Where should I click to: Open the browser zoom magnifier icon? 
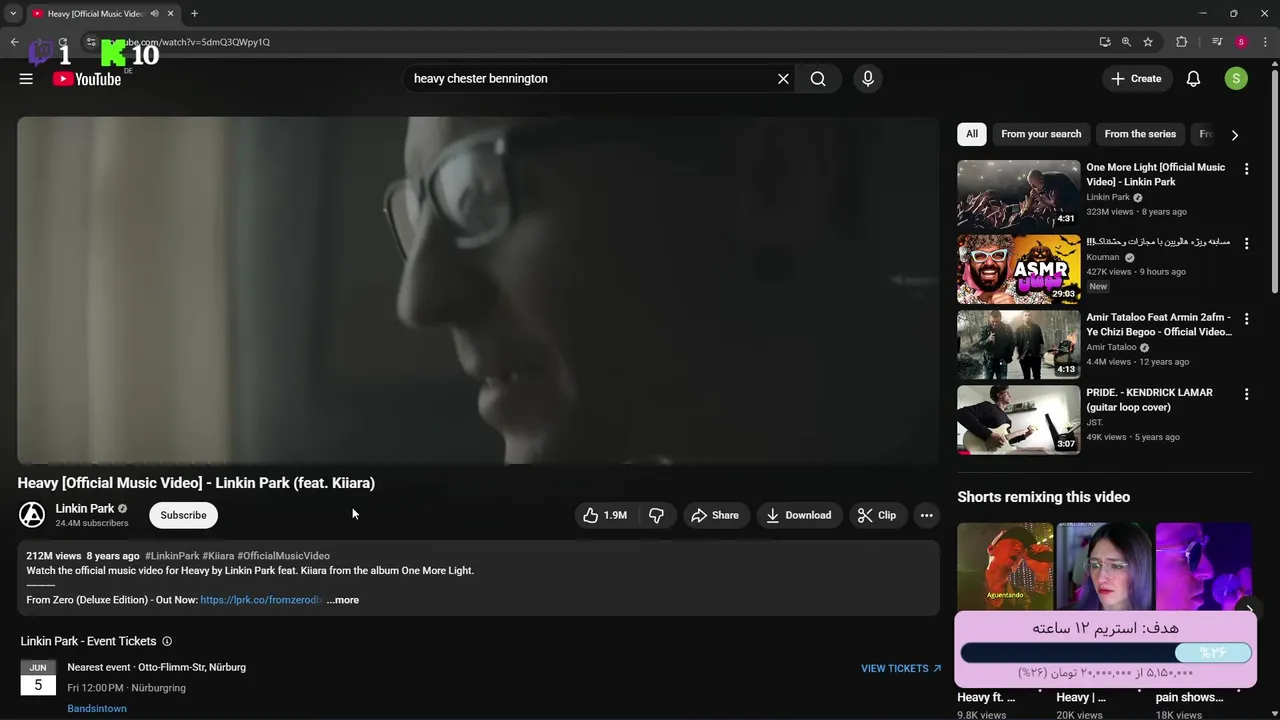(x=1126, y=42)
